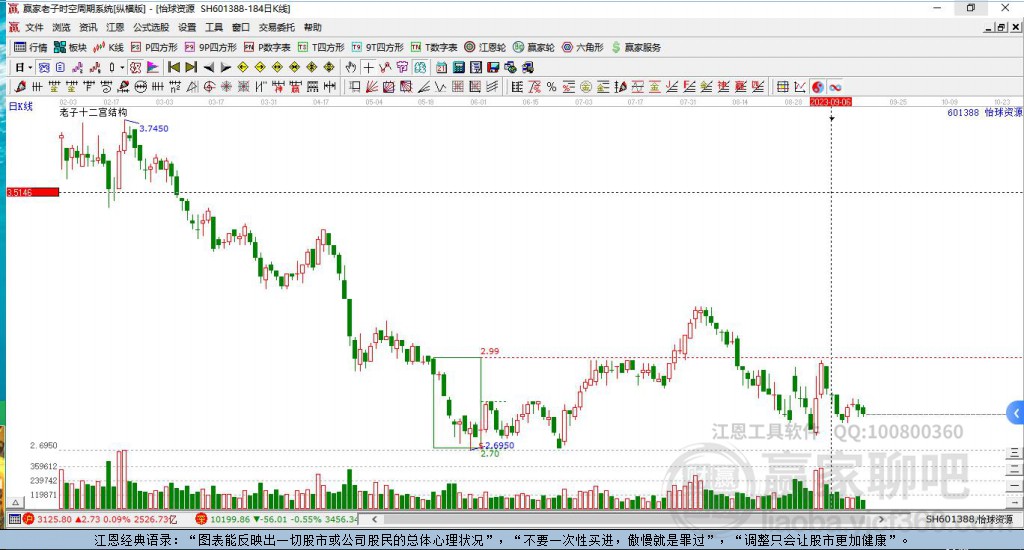
Task: Click the blue side panel collapse arrow
Action: (1016, 413)
